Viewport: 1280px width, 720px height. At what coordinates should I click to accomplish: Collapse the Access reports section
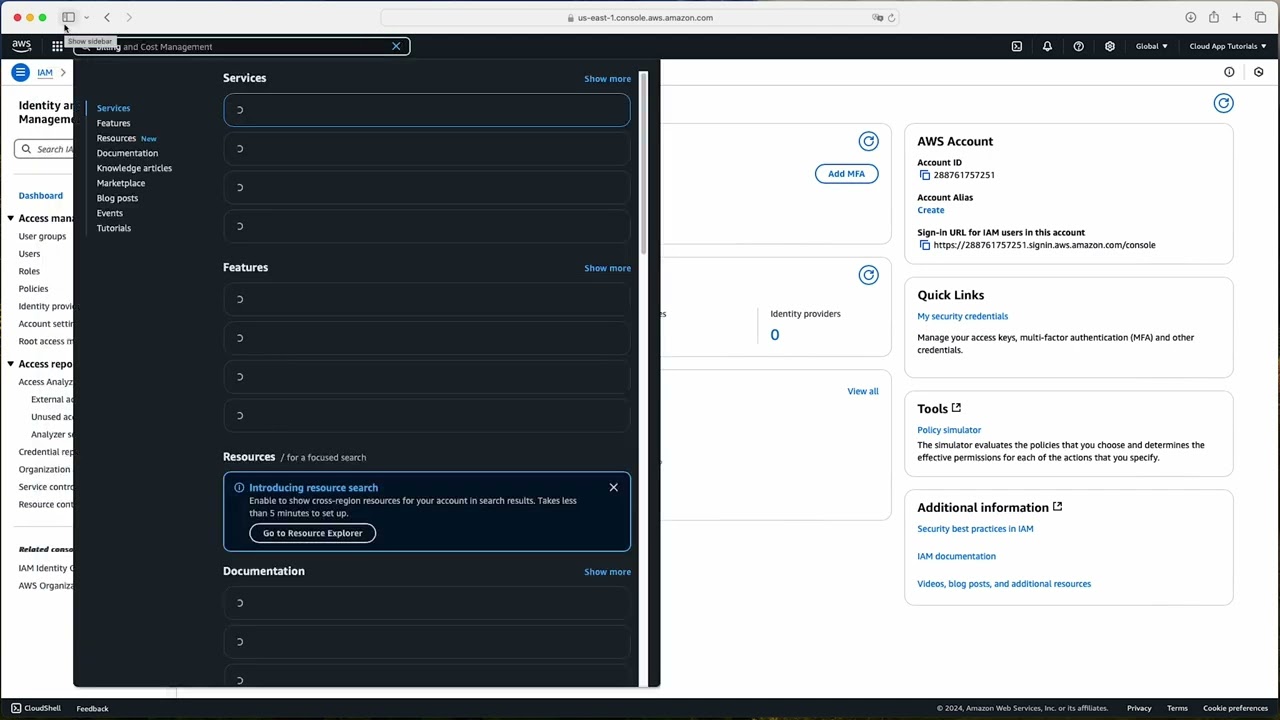point(10,364)
